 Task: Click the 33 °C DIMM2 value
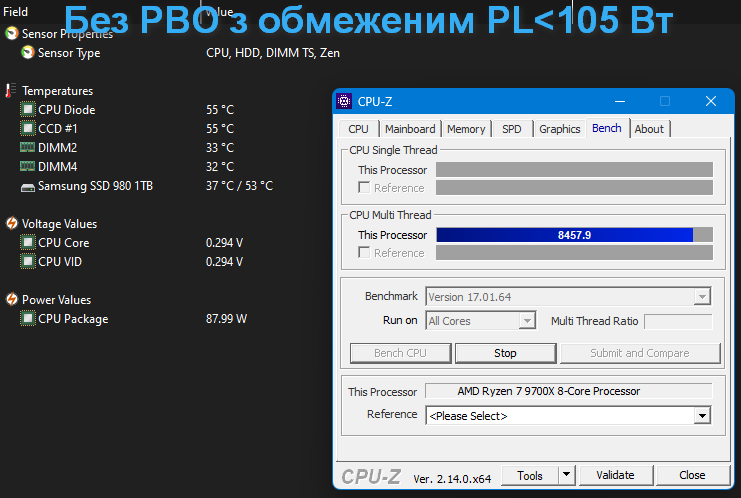pos(220,147)
